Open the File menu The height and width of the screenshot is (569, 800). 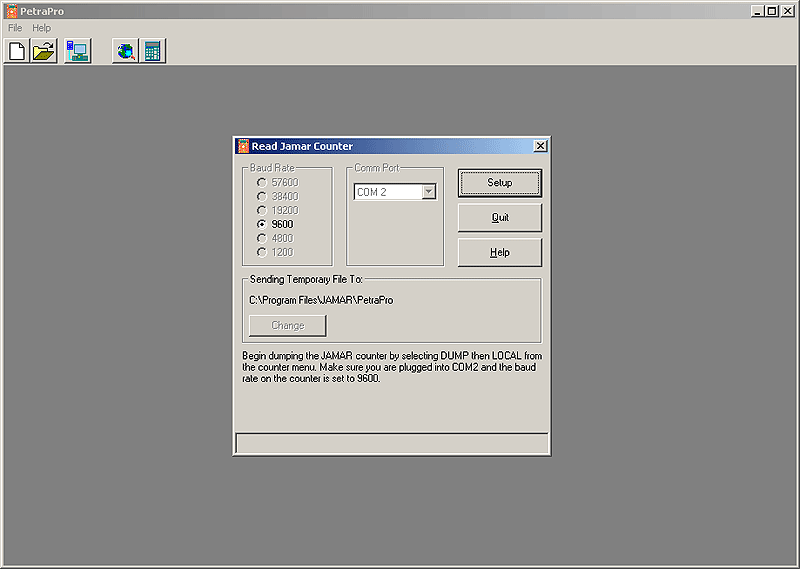tap(15, 28)
